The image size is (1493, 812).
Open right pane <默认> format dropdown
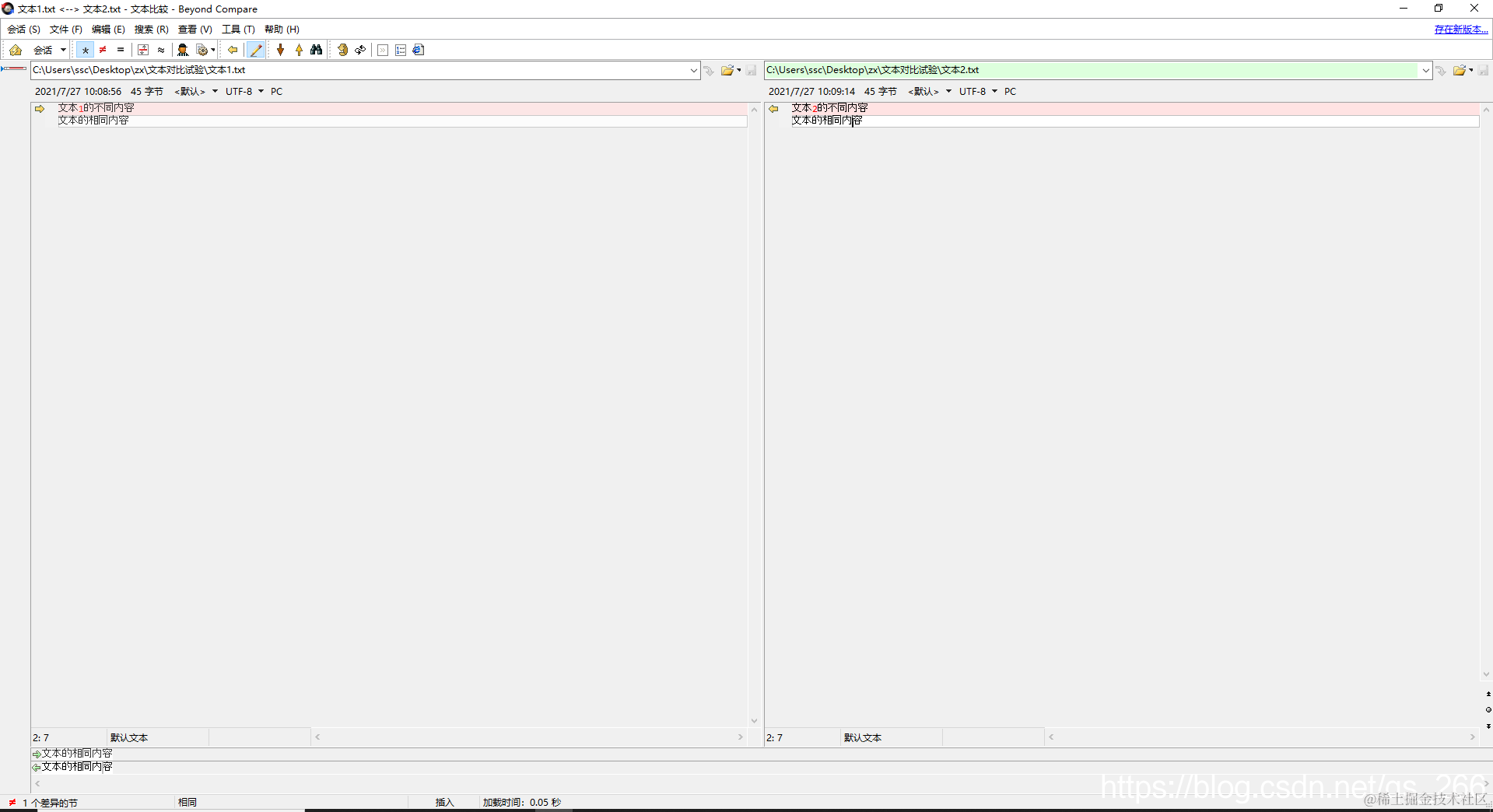coord(930,92)
